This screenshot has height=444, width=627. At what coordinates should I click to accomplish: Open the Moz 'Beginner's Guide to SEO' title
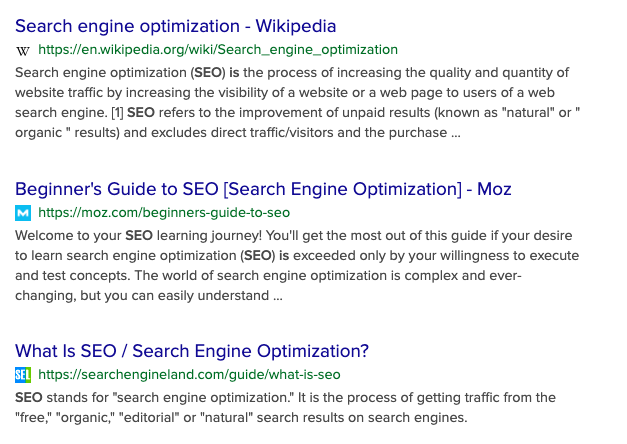point(264,189)
